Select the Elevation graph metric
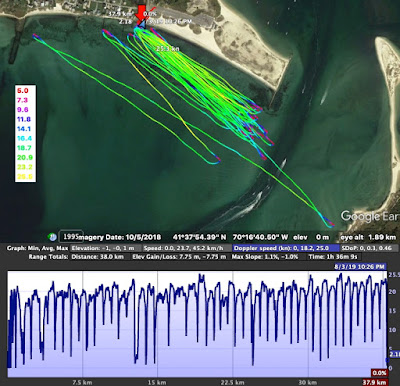 [105, 248]
